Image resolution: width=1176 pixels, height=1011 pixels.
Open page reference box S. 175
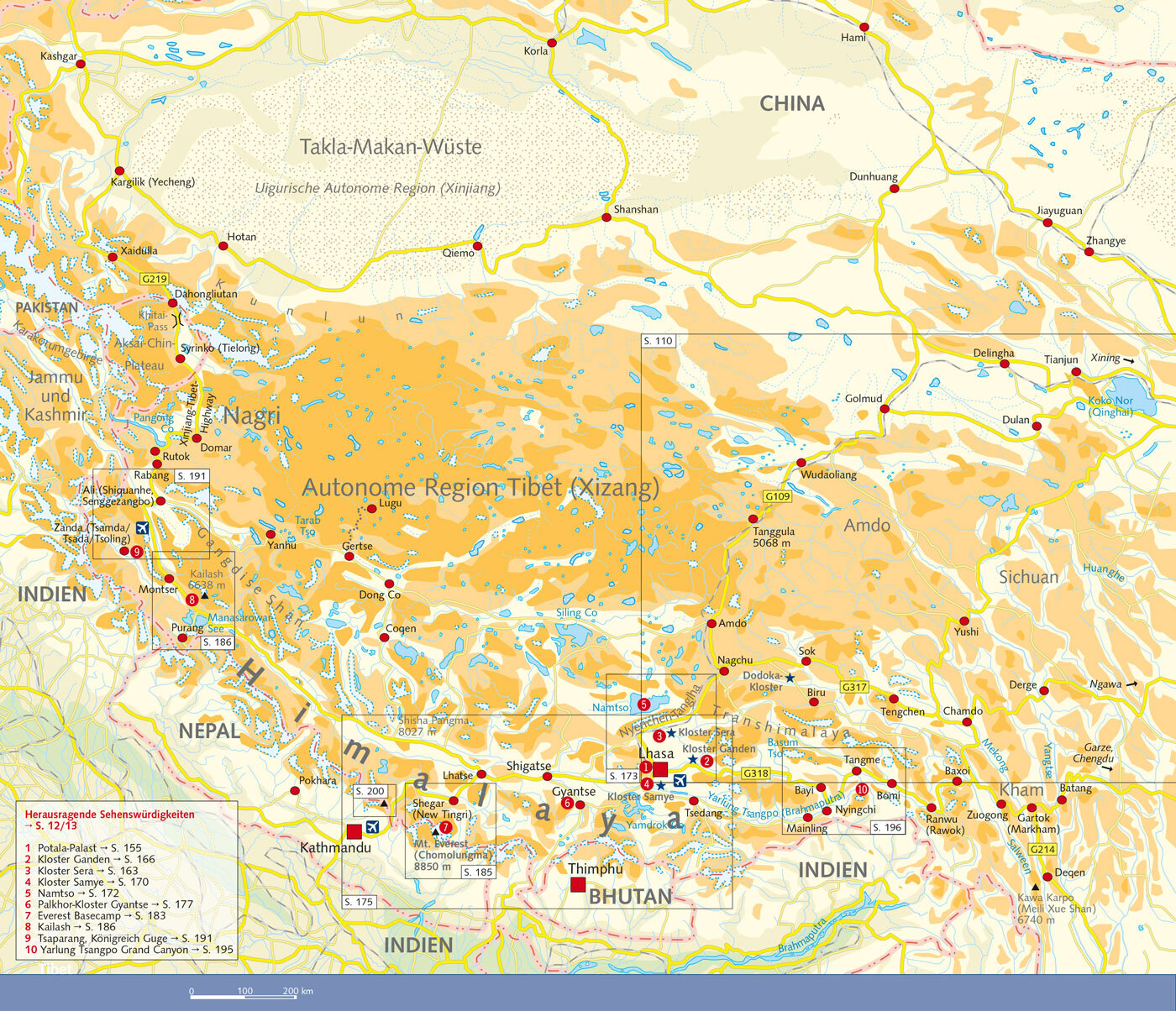tap(359, 902)
